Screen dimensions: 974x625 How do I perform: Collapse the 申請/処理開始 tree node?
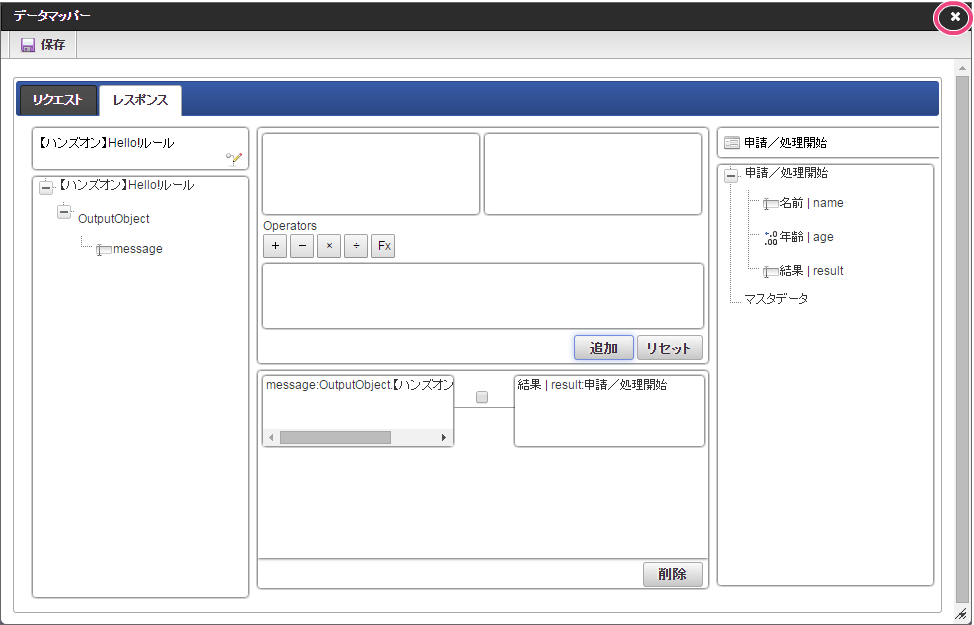click(x=731, y=176)
